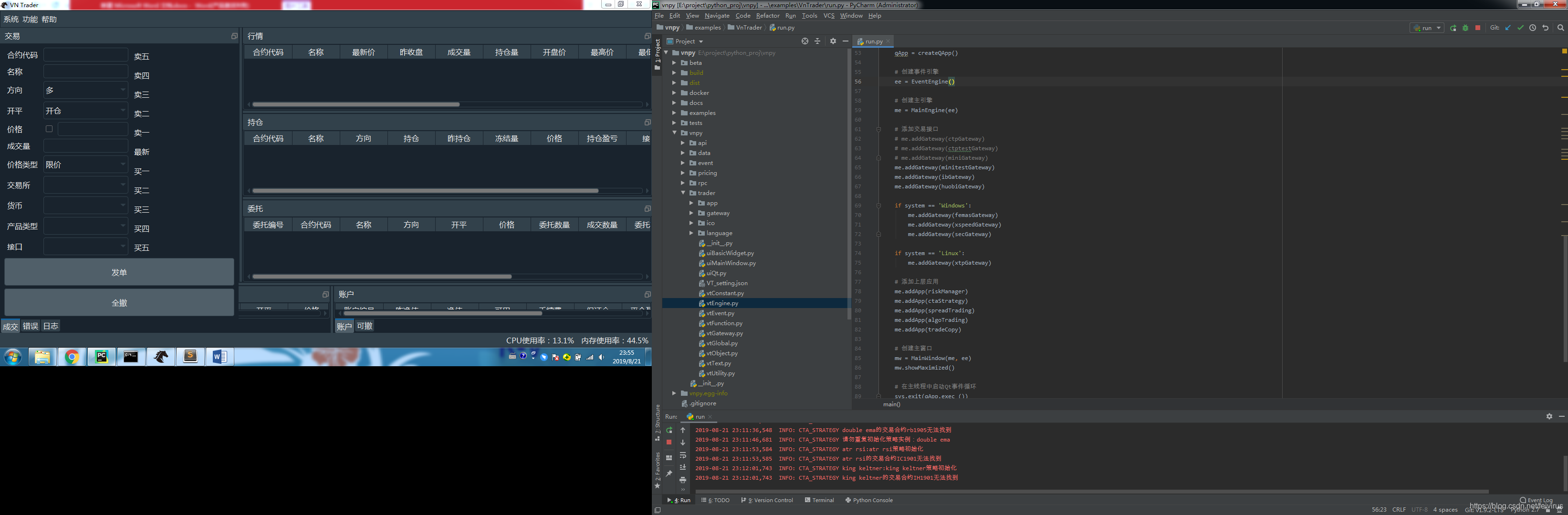Open Search Everywhere magnifier in PyCharm
Viewport: 1568px width, 515px height.
point(1561,28)
